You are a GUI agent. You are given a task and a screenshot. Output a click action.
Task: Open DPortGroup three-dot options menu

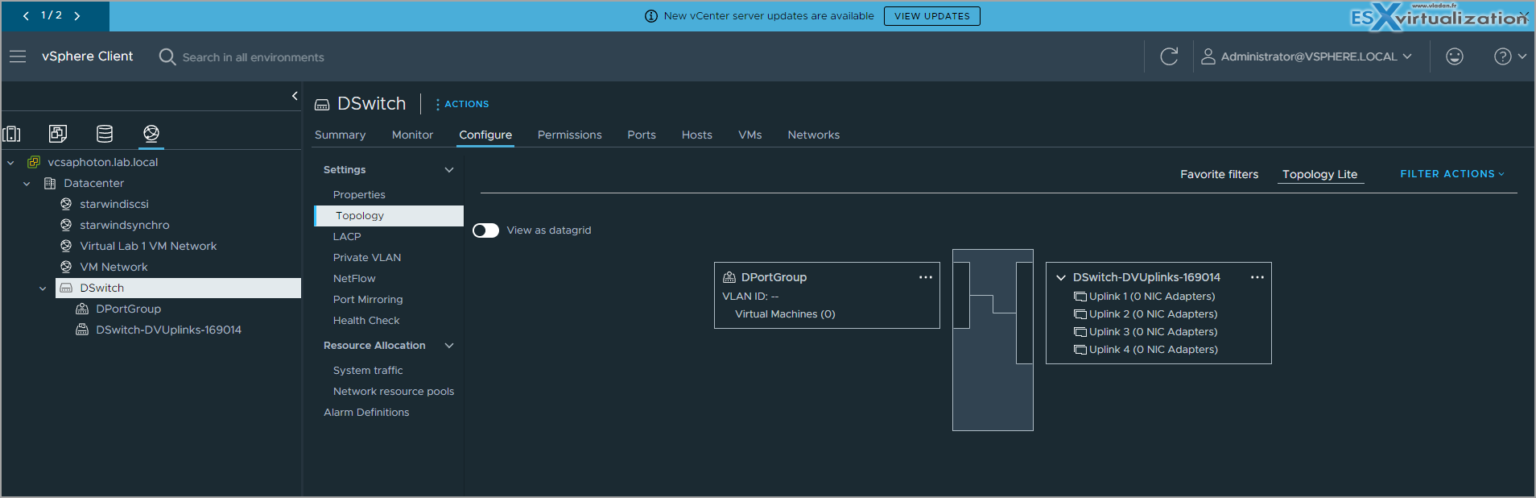(925, 277)
